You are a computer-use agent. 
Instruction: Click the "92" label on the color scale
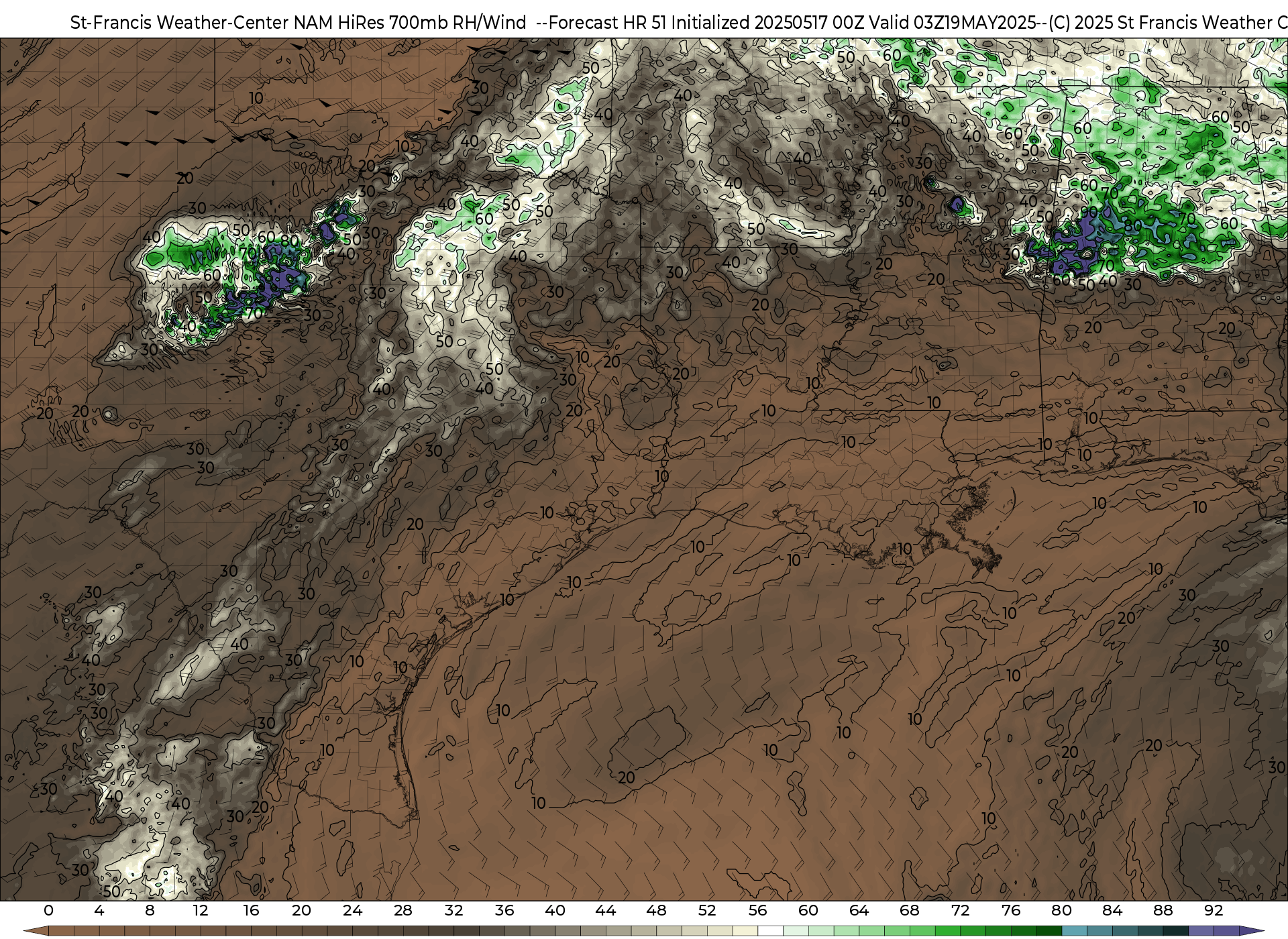pyautogui.click(x=1214, y=910)
